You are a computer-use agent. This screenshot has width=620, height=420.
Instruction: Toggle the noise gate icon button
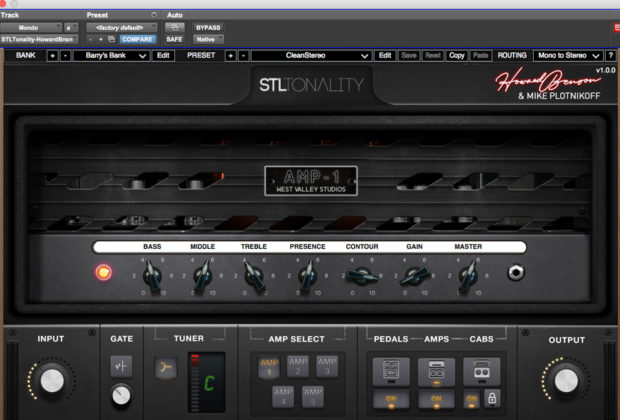pos(121,367)
